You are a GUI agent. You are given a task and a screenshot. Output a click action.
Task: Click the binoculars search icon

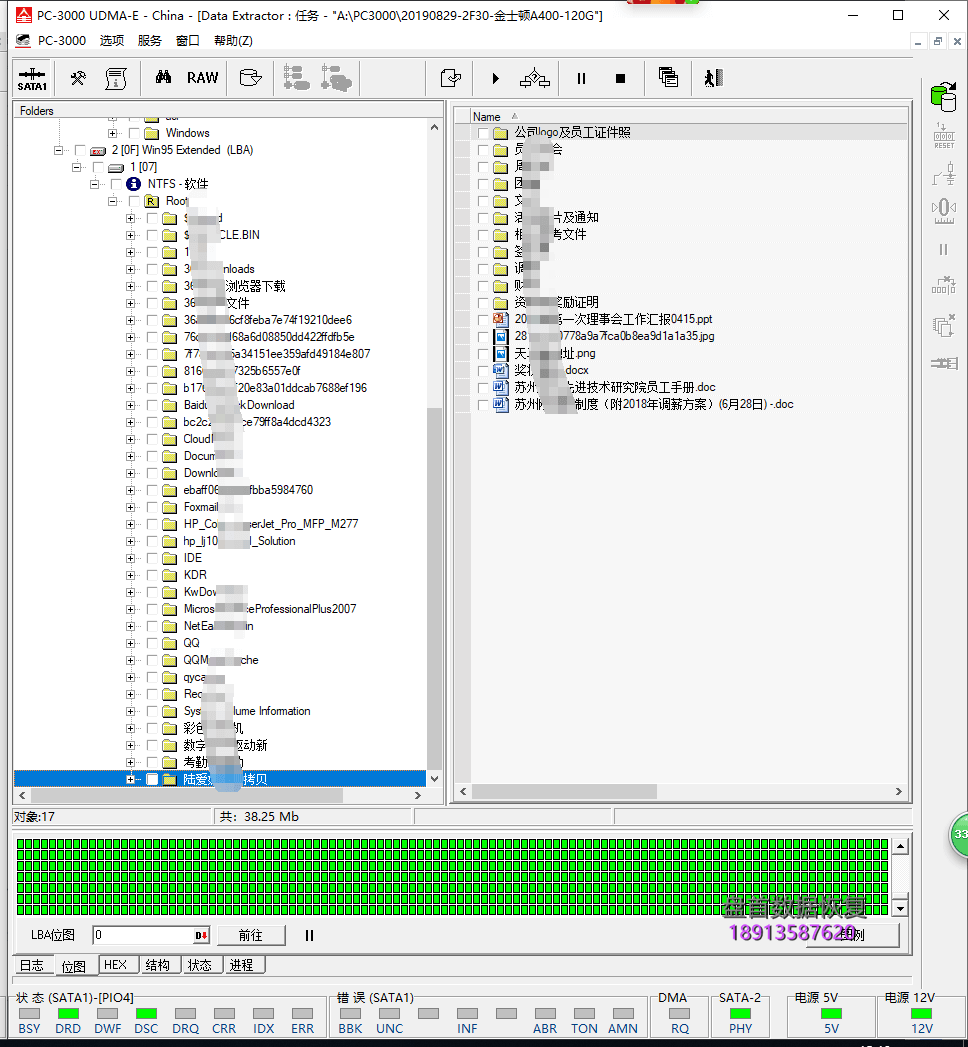[x=163, y=78]
